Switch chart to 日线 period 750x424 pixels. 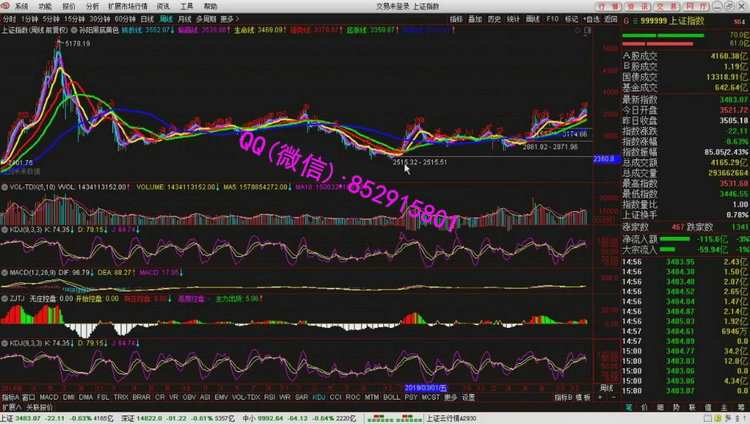[147, 18]
